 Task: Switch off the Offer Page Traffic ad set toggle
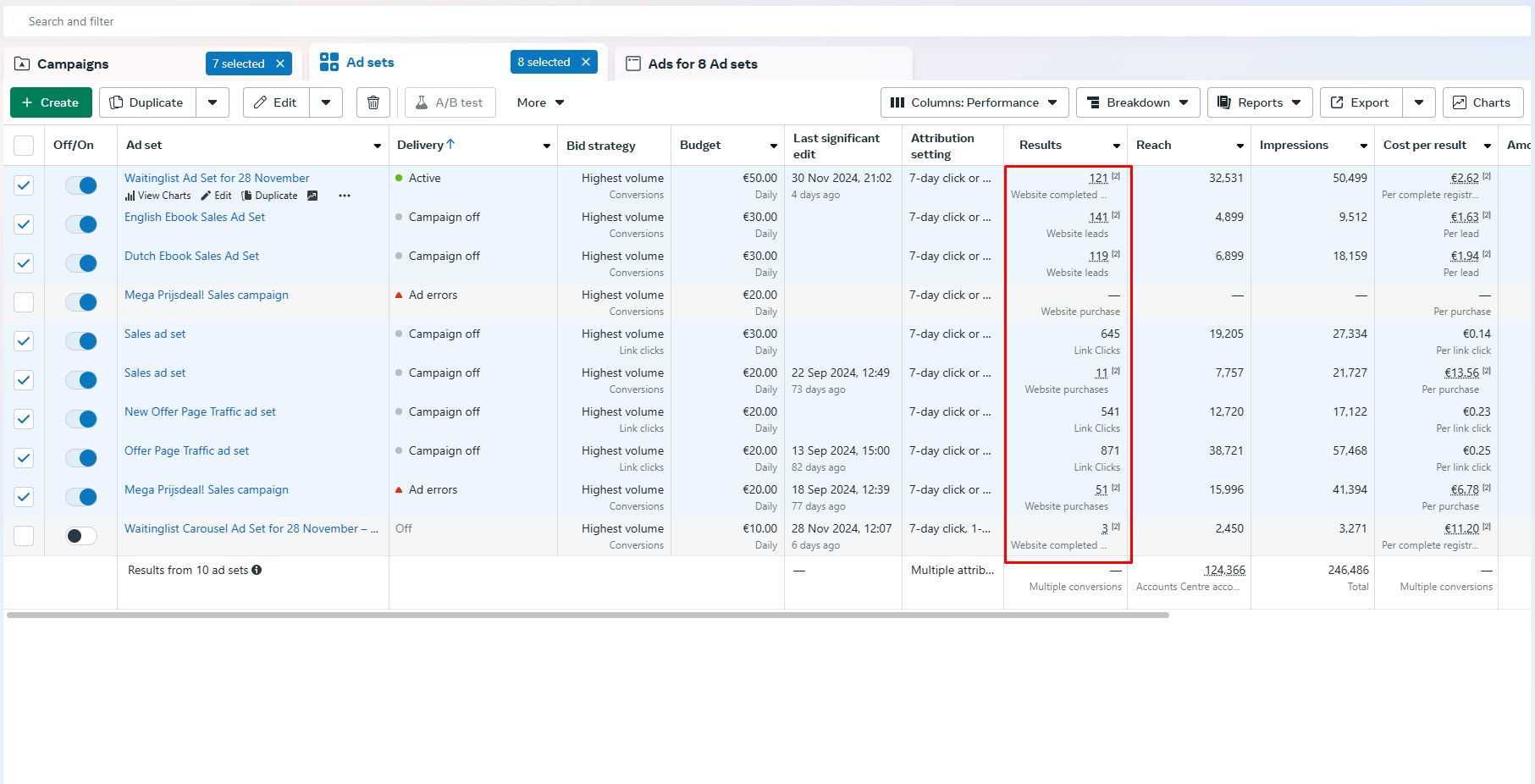pyautogui.click(x=81, y=458)
